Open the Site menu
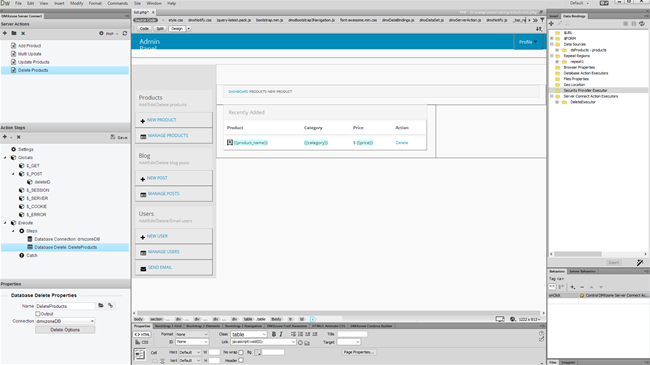 tap(137, 3)
